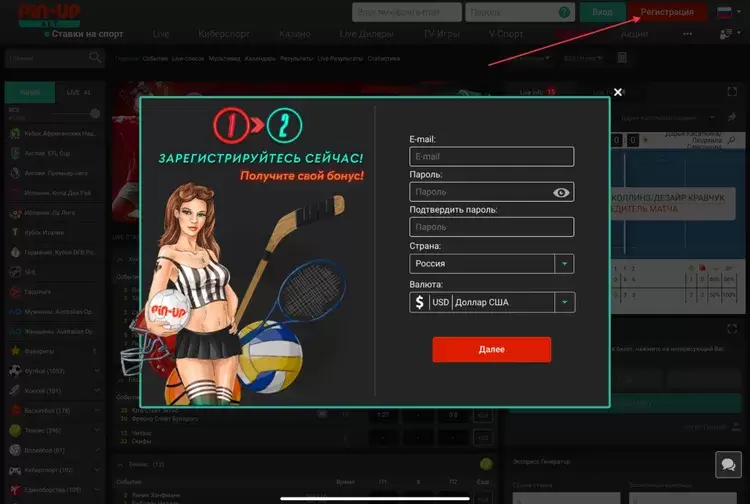750x504 pixels.
Task: Switch to the Линия tab in sidebar
Action: pyautogui.click(x=30, y=92)
